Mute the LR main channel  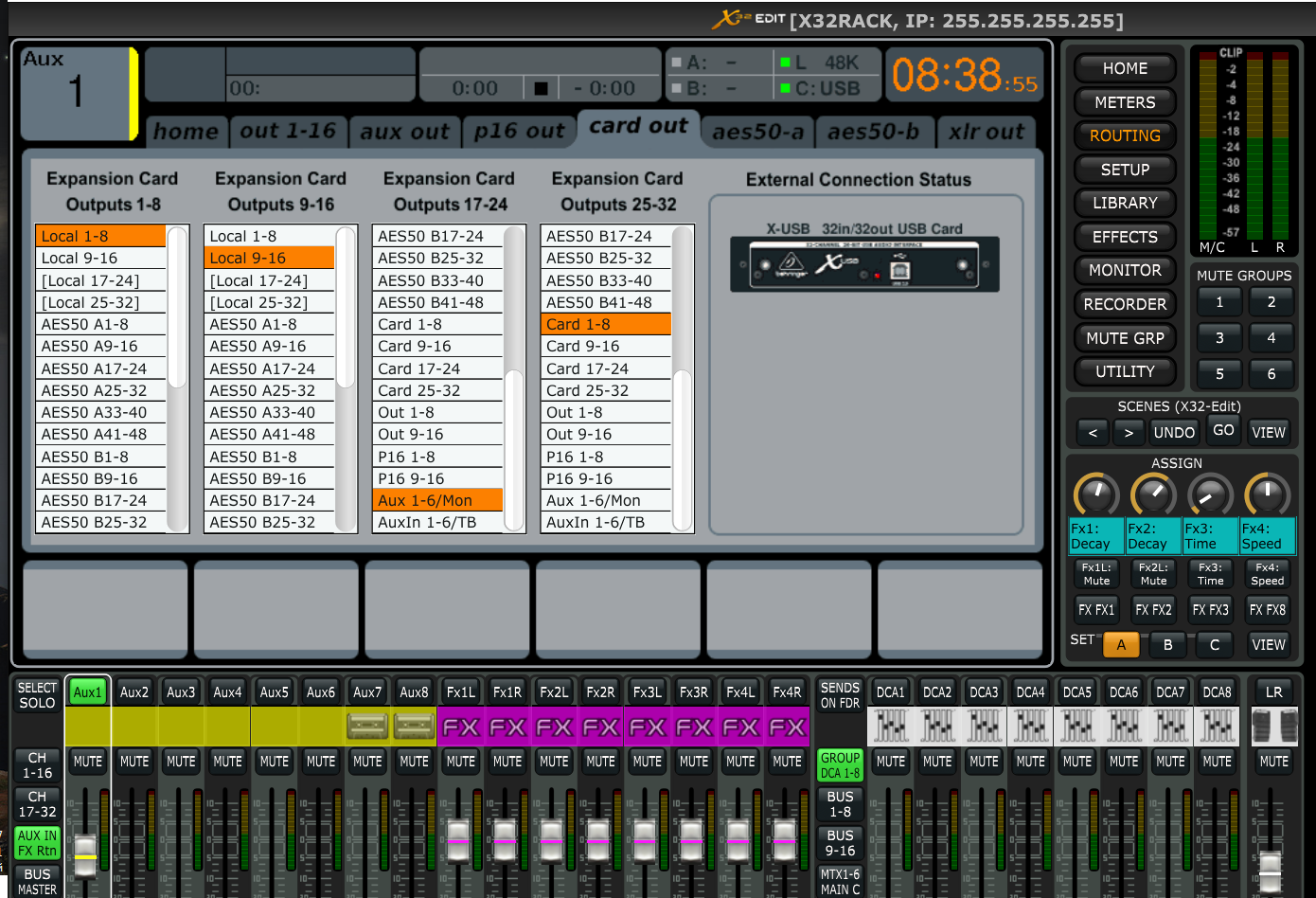(1273, 762)
